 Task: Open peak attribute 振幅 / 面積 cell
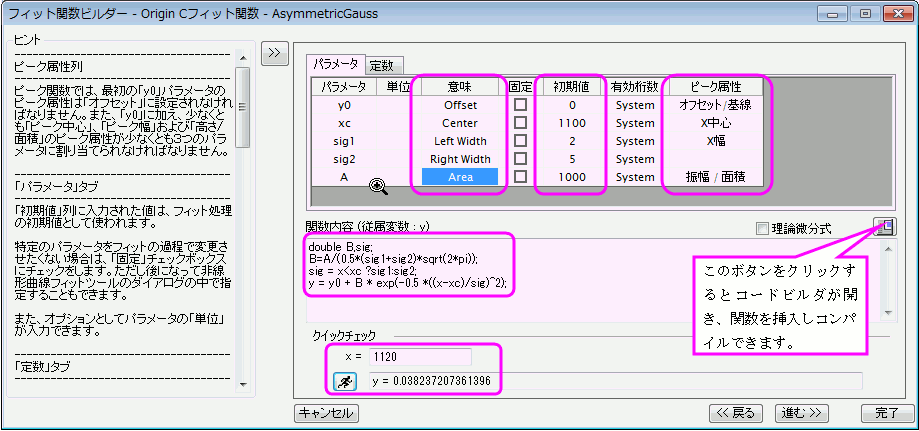(715, 177)
